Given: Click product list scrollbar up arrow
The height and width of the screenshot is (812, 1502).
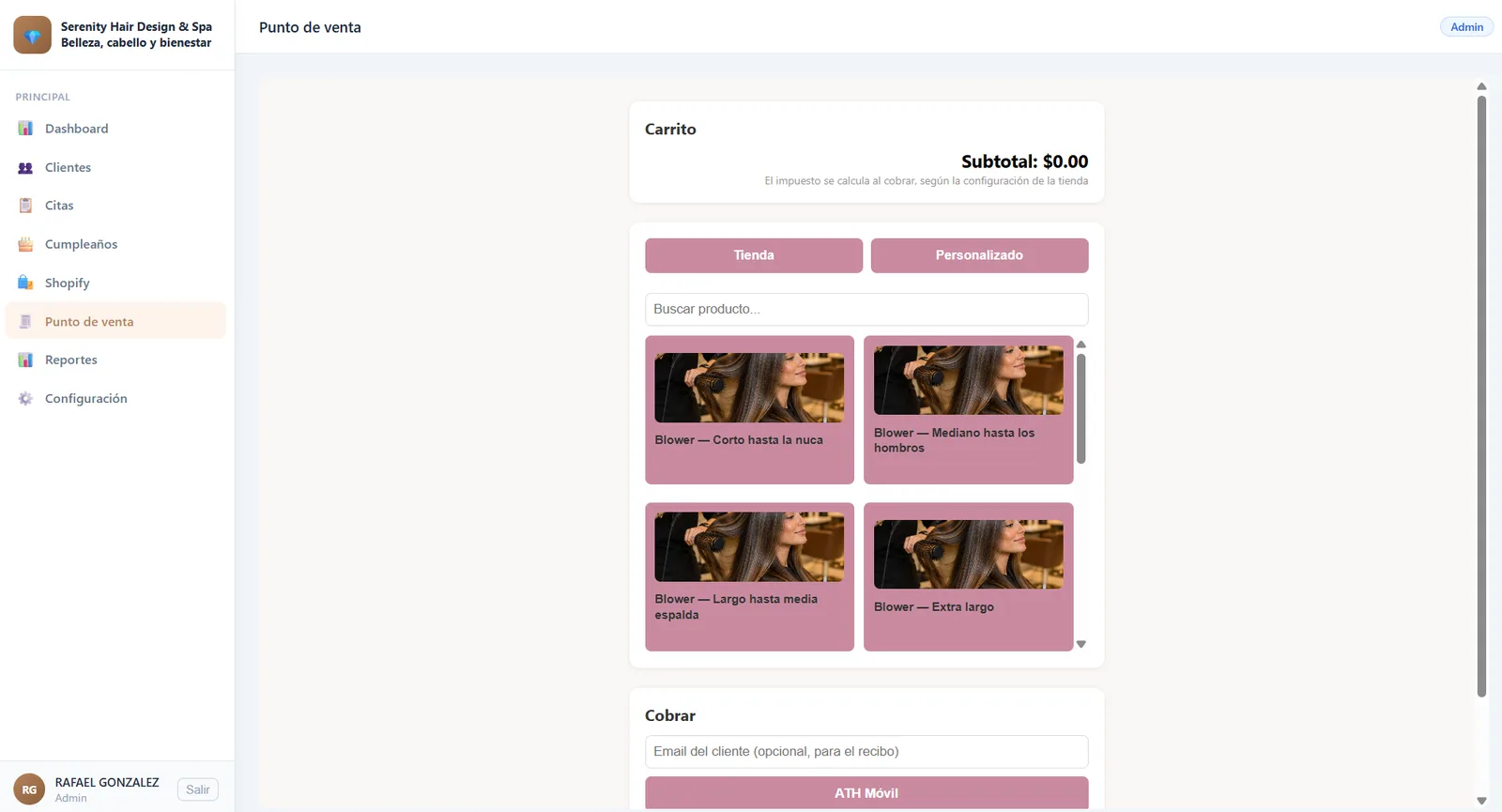Looking at the screenshot, I should point(1081,345).
